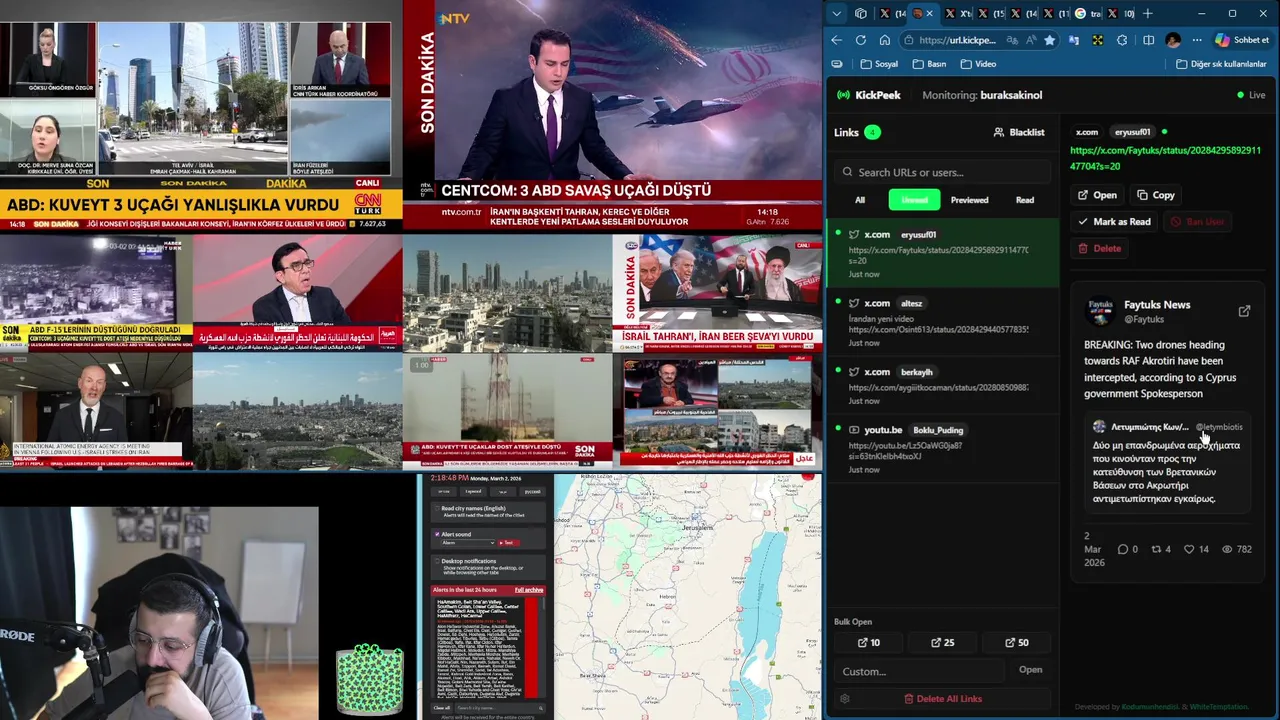Viewport: 1280px width, 720px height.
Task: Click Mark as Read button
Action: pos(1114,222)
